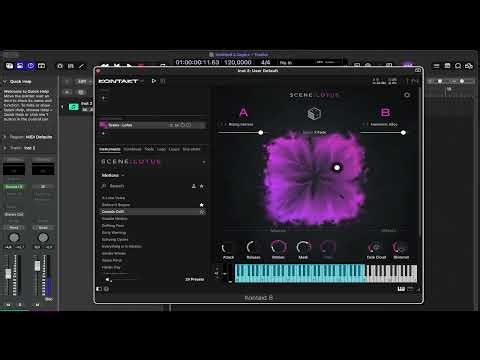Open the Browsers icon at far right

(x=469, y=66)
